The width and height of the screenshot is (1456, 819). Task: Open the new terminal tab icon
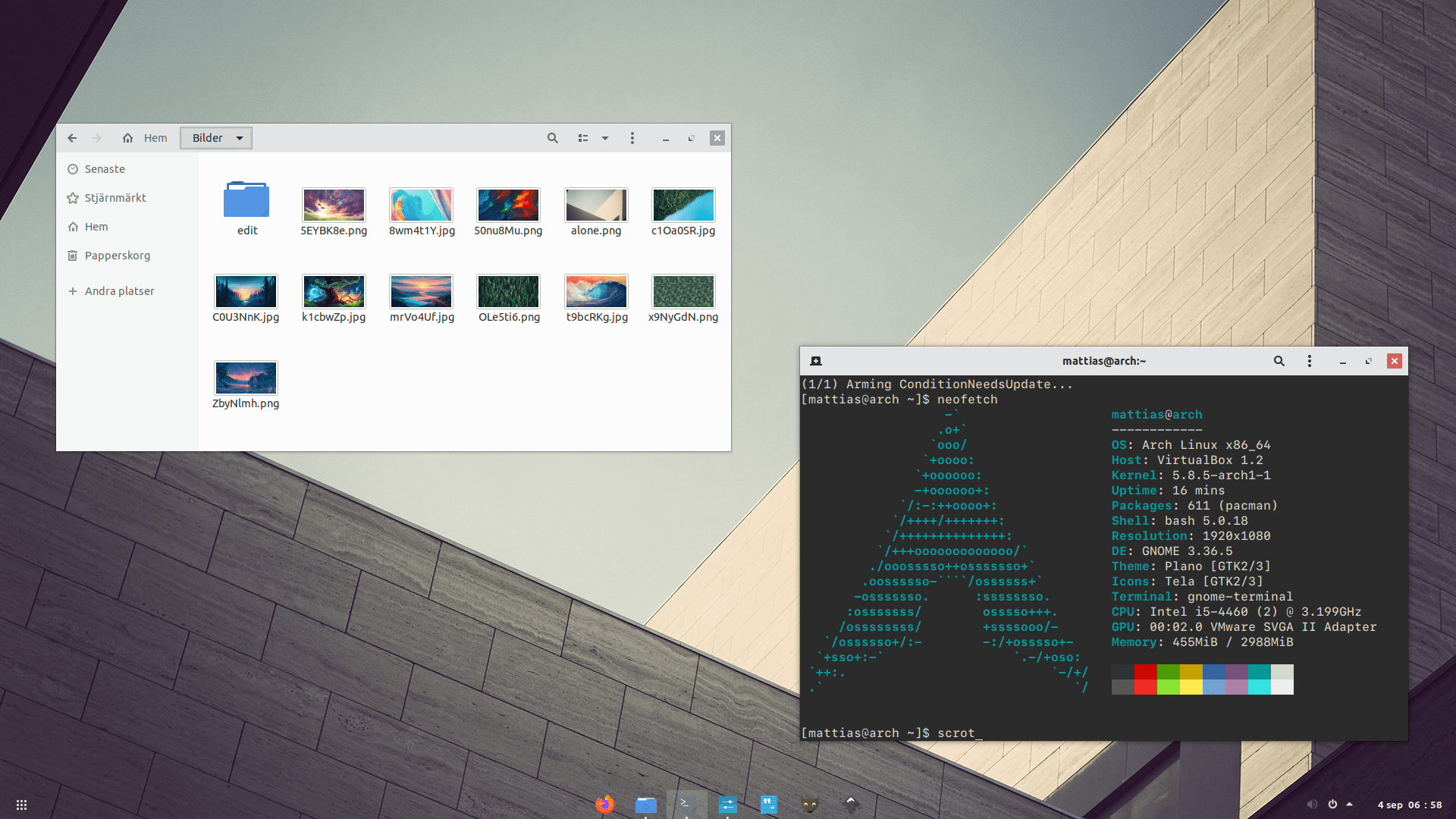tap(816, 361)
